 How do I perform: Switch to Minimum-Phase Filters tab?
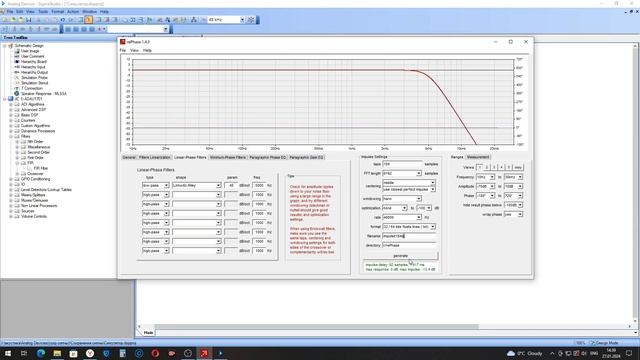point(227,157)
